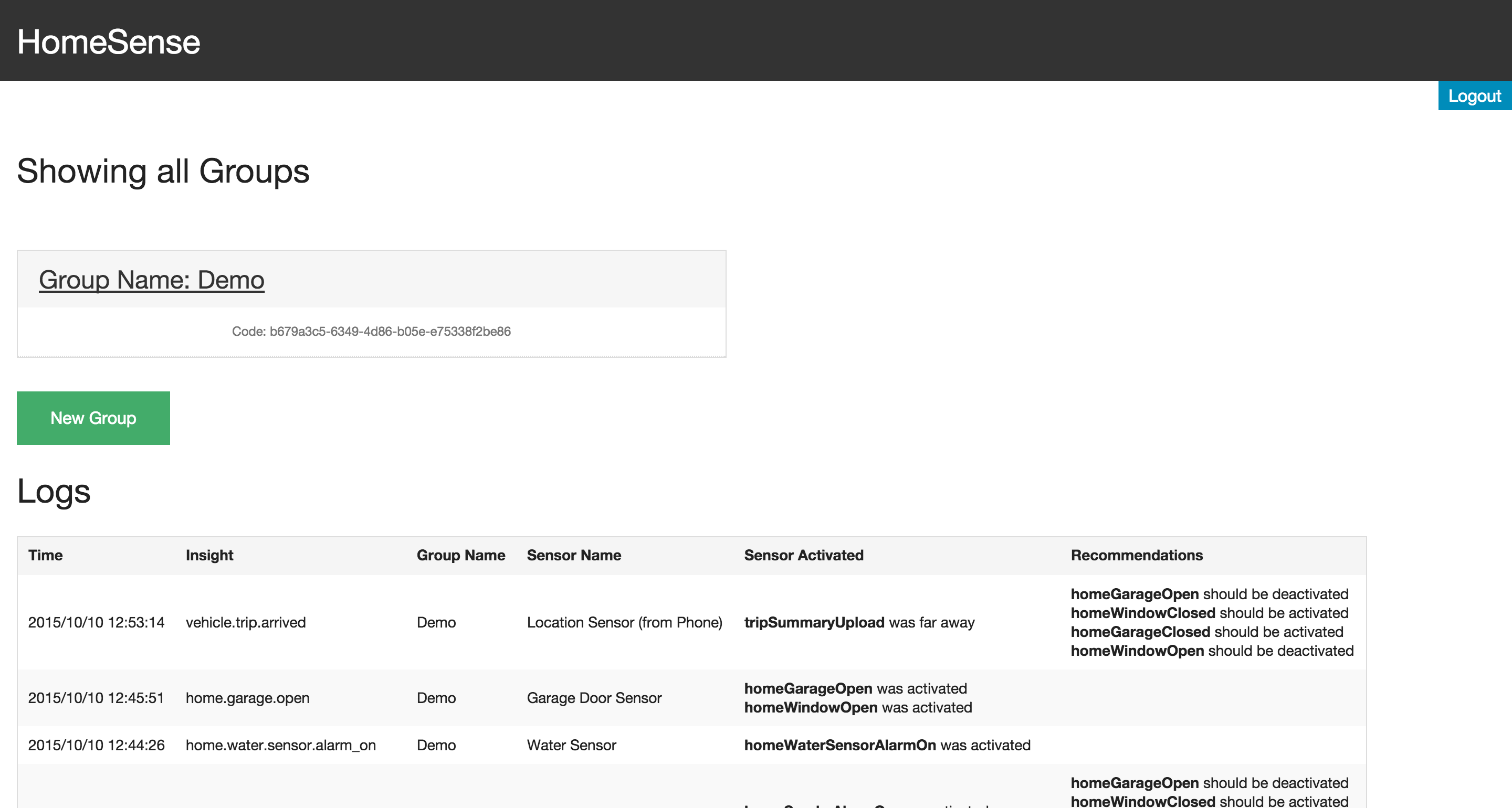Click the Group Name column header
Screen dimensions: 1512x808
460,555
